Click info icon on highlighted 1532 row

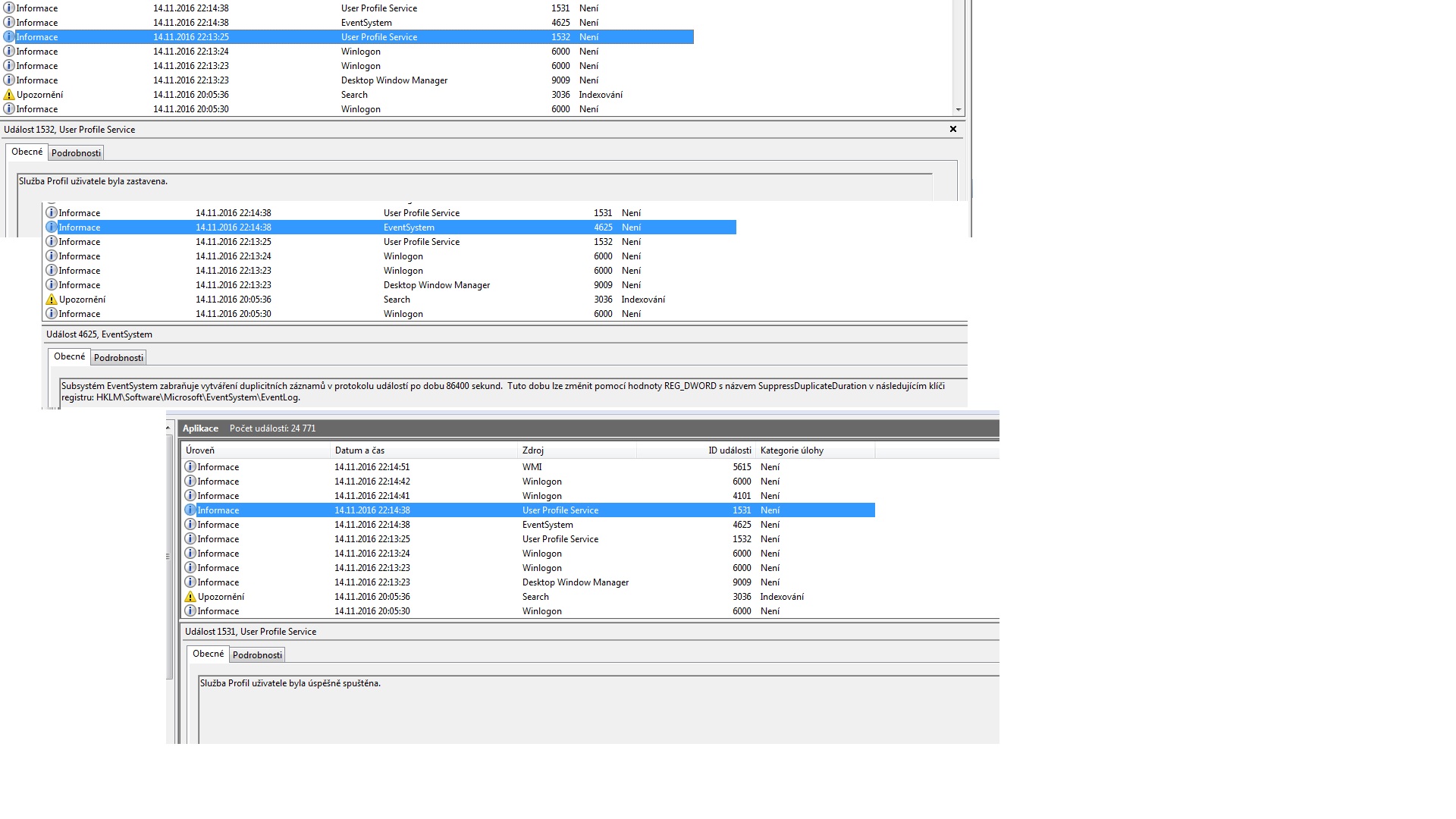click(9, 37)
